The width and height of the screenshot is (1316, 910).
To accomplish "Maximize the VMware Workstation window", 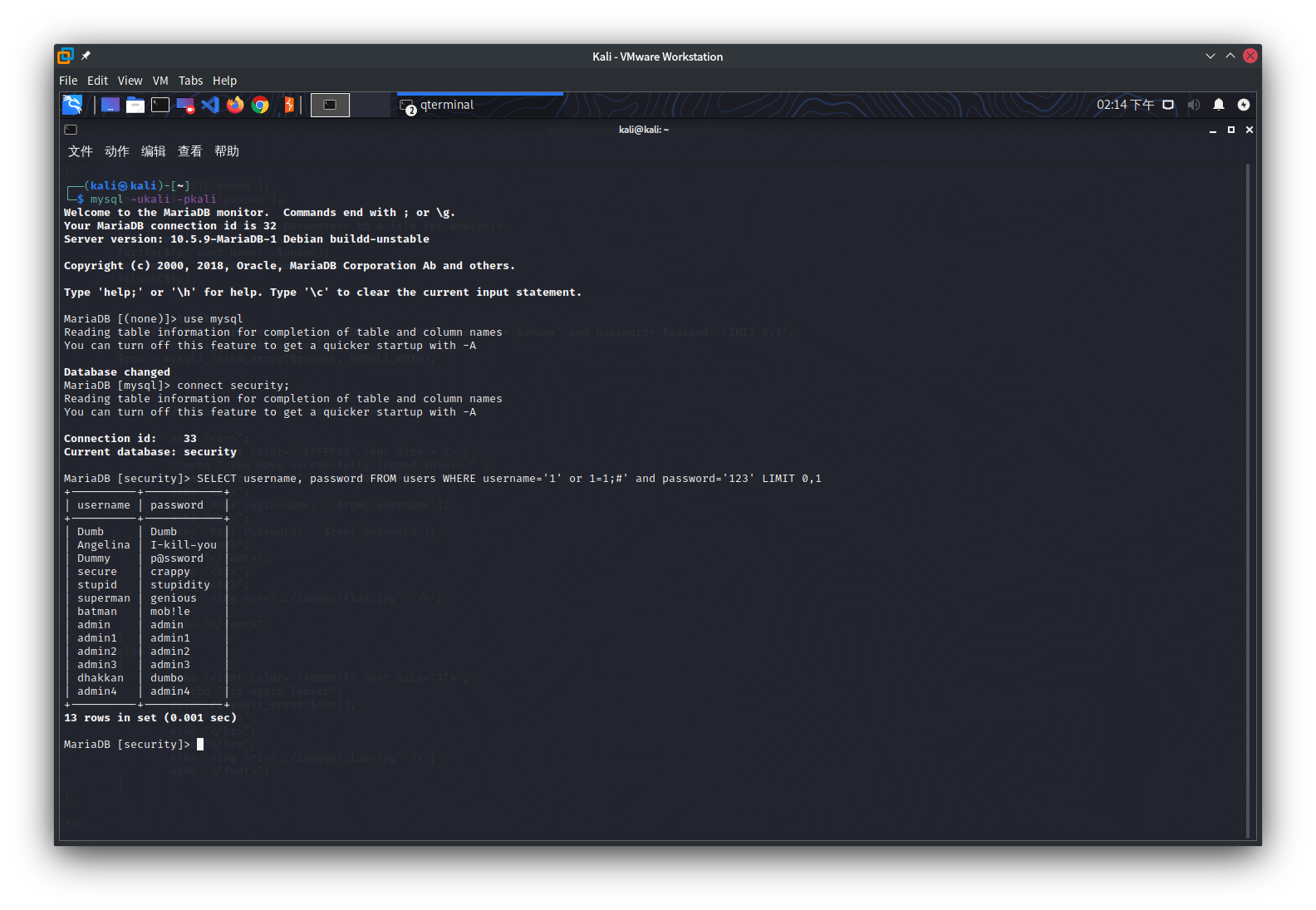I will (x=1230, y=56).
